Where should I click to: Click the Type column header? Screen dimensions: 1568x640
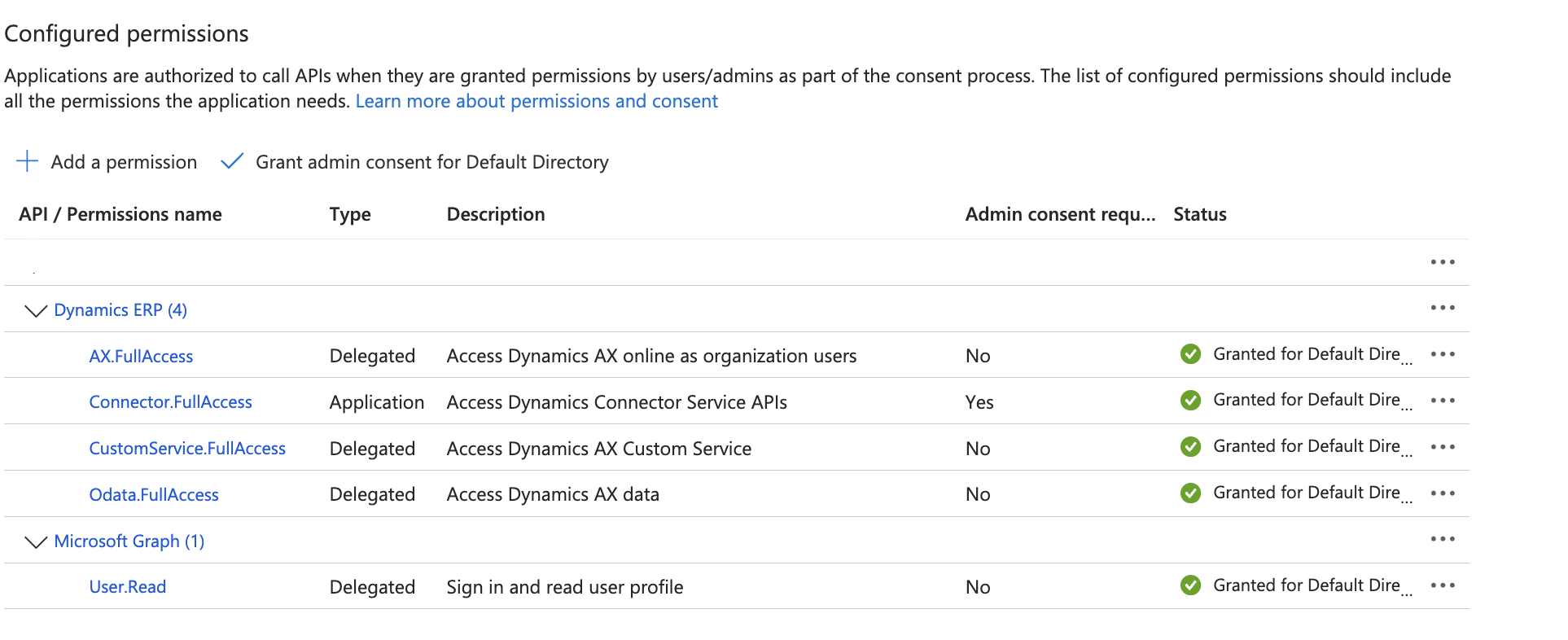350,214
